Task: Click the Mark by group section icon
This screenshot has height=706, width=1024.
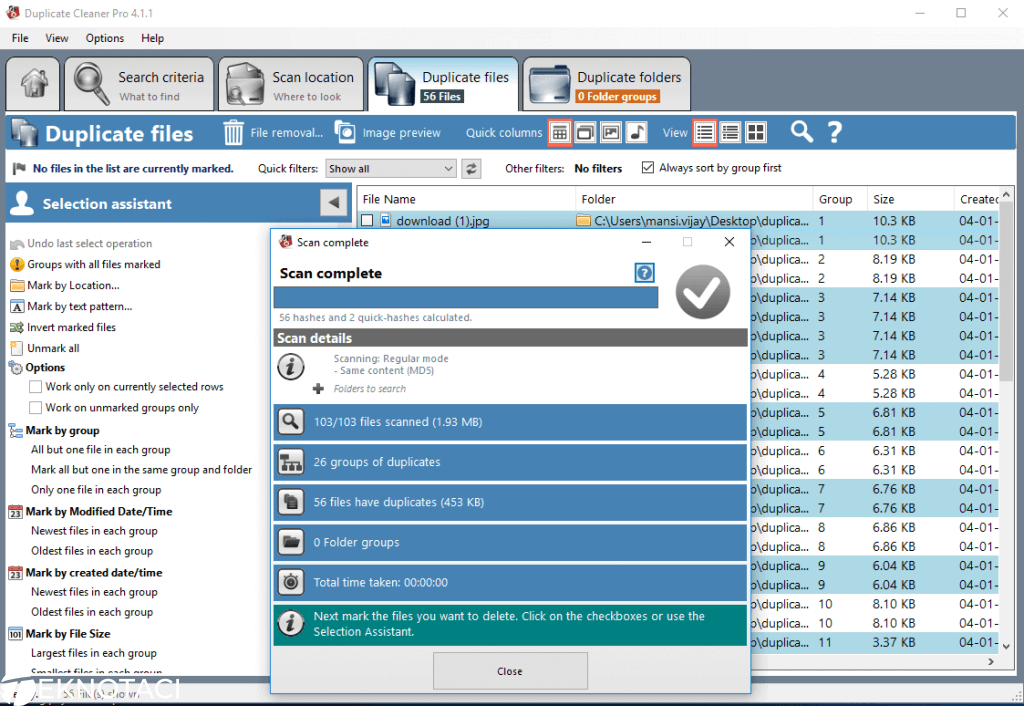Action: coord(16,431)
